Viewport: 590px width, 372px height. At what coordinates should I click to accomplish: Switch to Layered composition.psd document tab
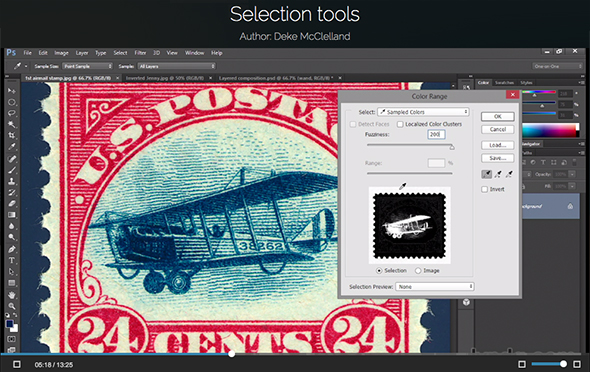click(x=276, y=78)
